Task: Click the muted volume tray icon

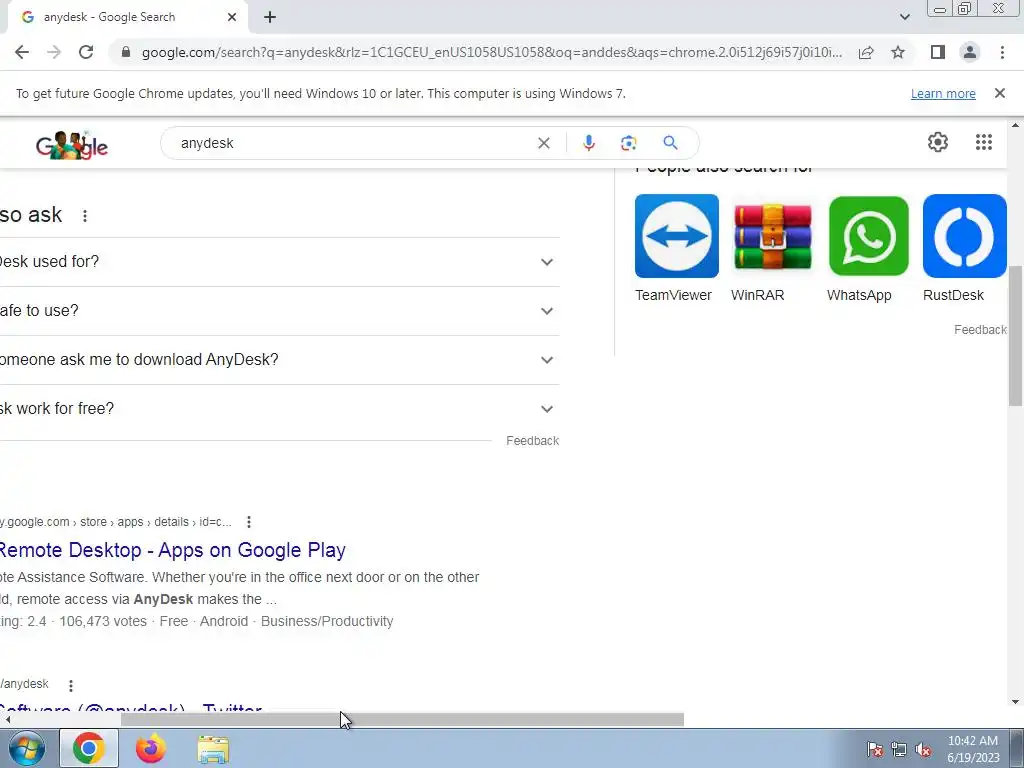Action: (x=923, y=749)
